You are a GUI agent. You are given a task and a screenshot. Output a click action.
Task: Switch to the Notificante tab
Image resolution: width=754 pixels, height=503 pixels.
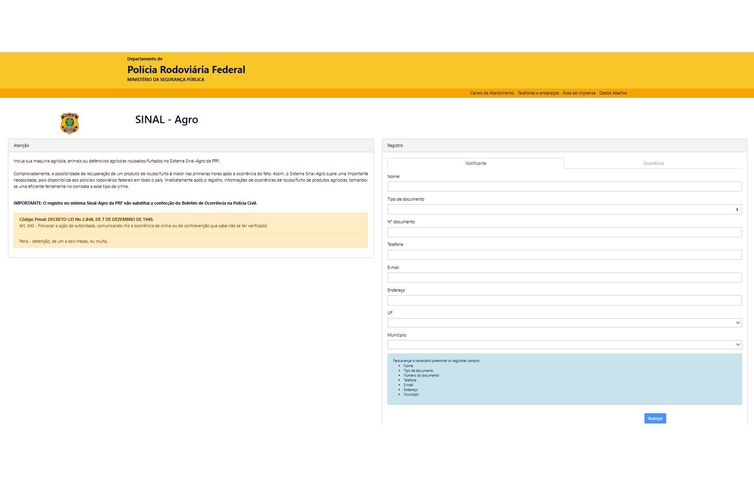(x=476, y=163)
